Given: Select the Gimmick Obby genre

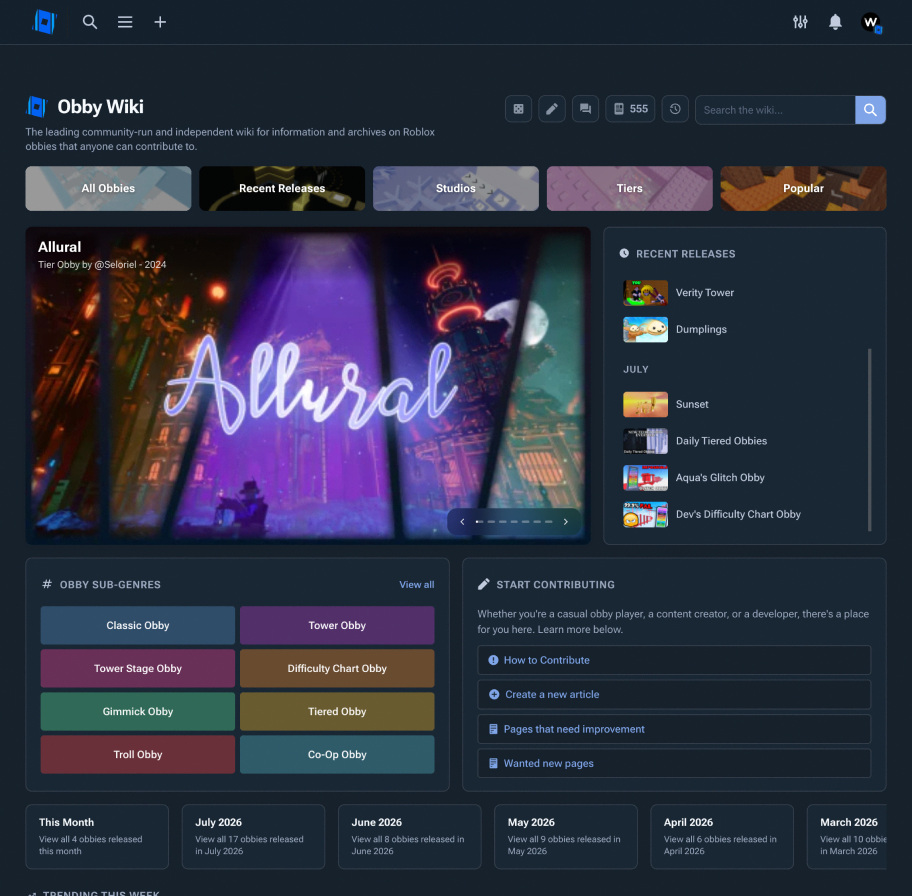Looking at the screenshot, I should tap(138, 712).
